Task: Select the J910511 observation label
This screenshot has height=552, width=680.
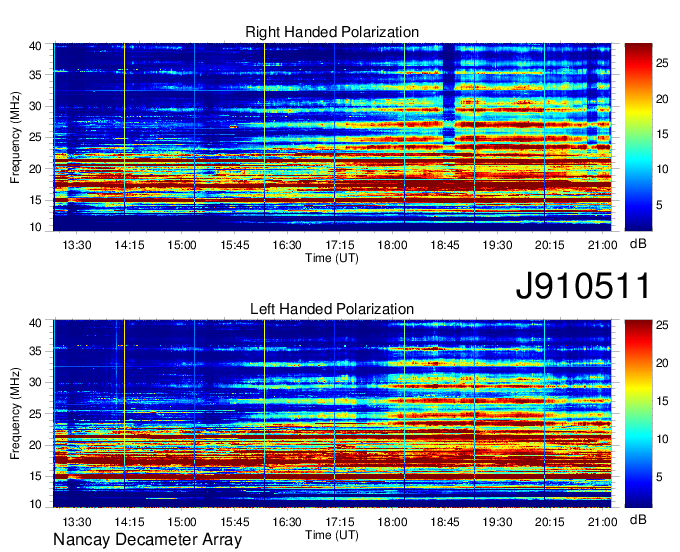Action: click(x=583, y=286)
